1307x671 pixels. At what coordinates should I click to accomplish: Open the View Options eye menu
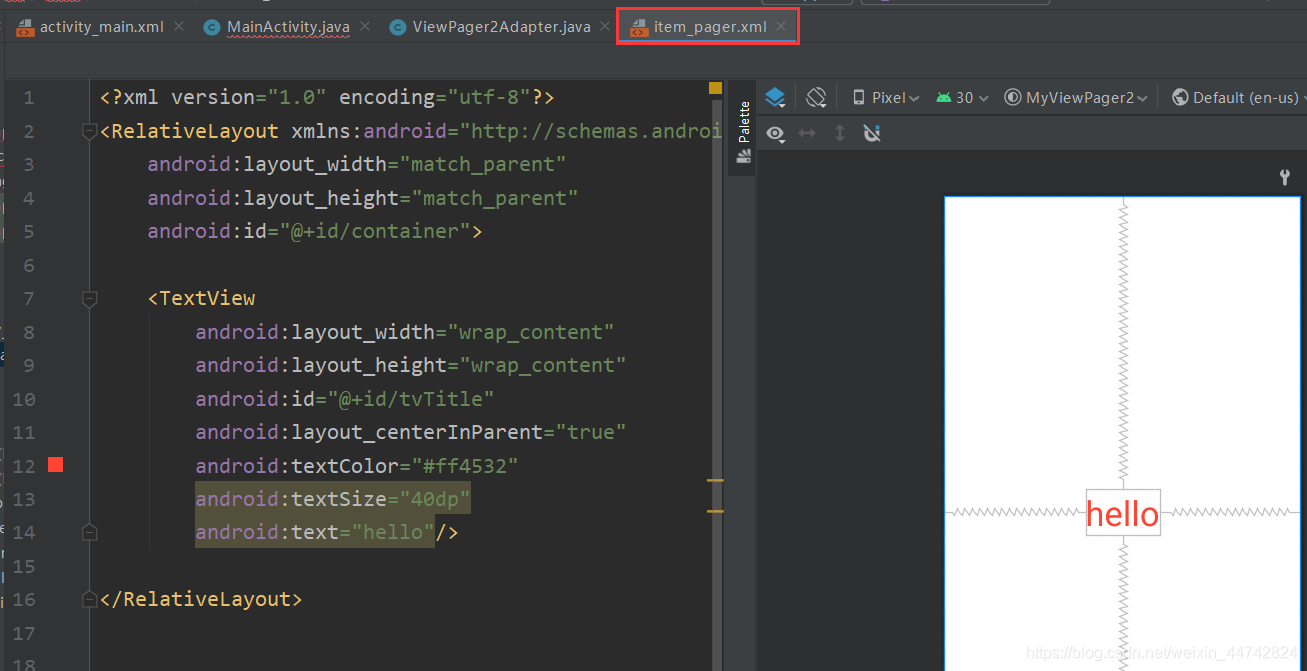(775, 133)
